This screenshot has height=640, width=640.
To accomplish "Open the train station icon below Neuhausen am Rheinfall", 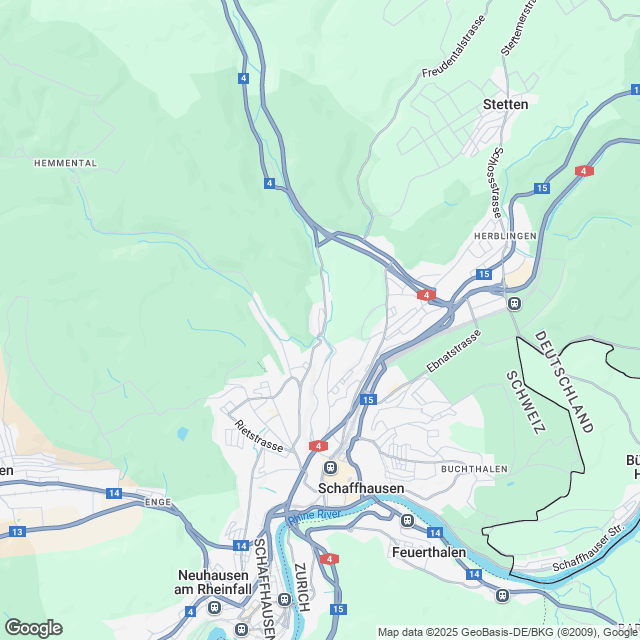I will coord(214,608).
